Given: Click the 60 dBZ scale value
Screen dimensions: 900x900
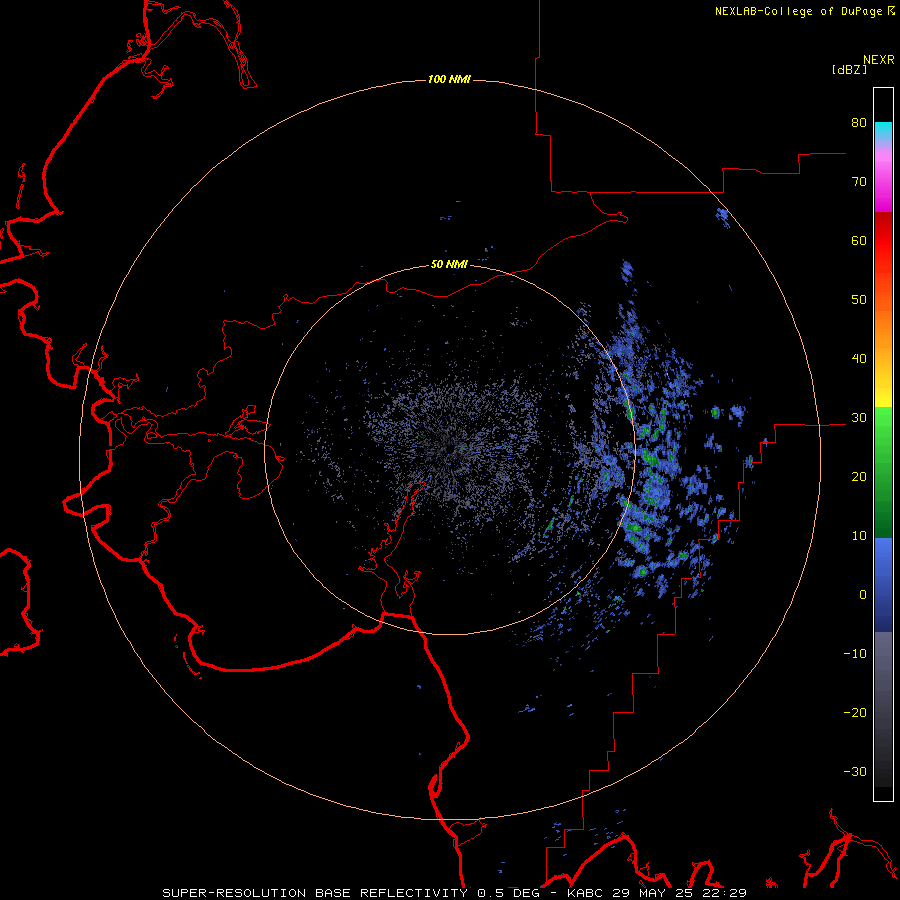Looking at the screenshot, I should 859,240.
